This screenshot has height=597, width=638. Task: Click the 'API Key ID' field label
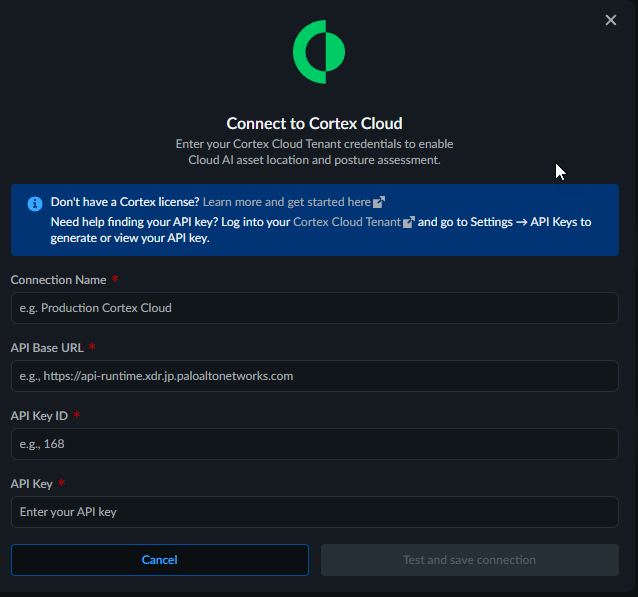[39, 416]
